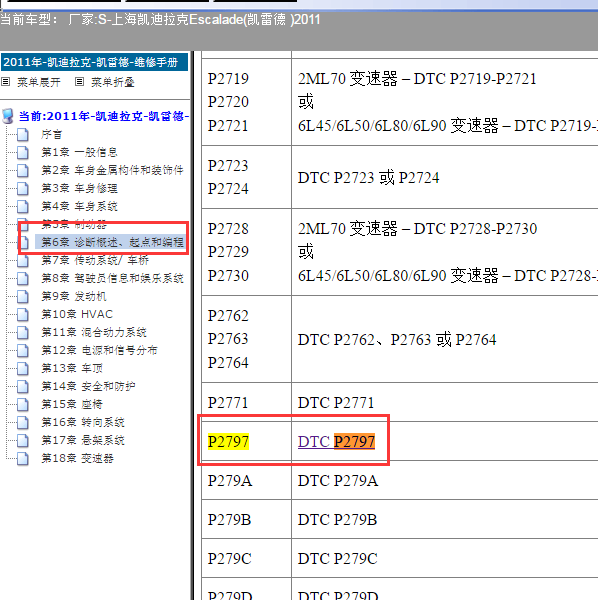Screen dimensions: 598x600
Task: Open chapter 第15章 座椅
Action: [x=72, y=404]
